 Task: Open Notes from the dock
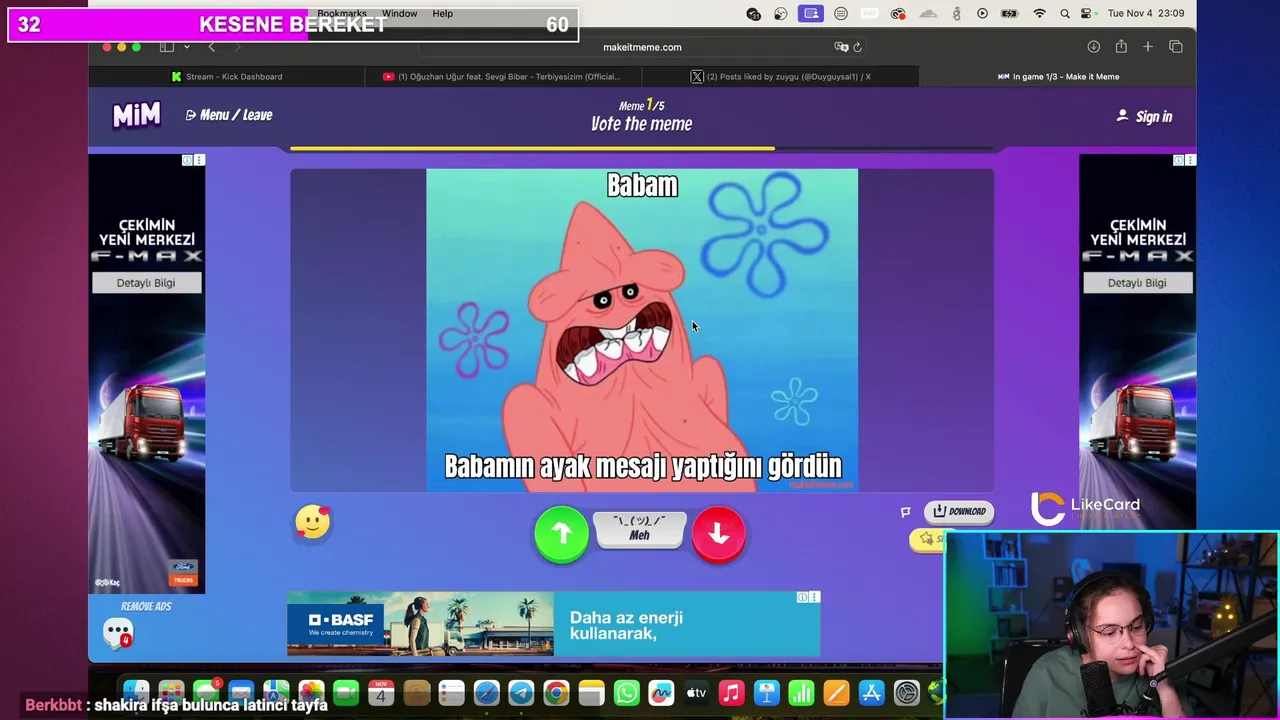click(x=591, y=692)
